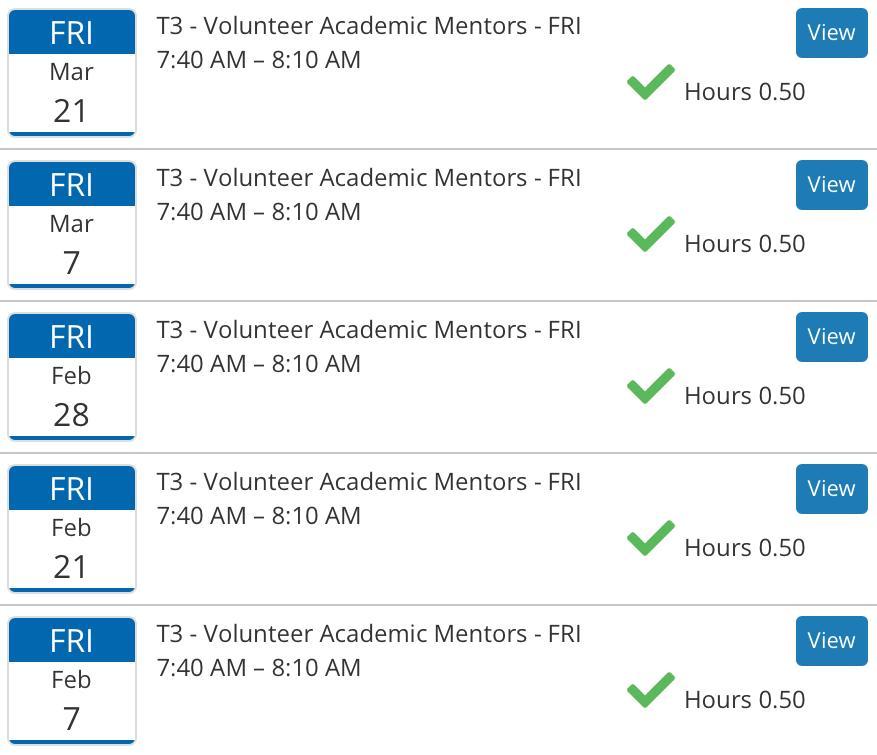The image size is (877, 755).
Task: Click the green checkmark for Mar 7
Action: click(x=651, y=235)
